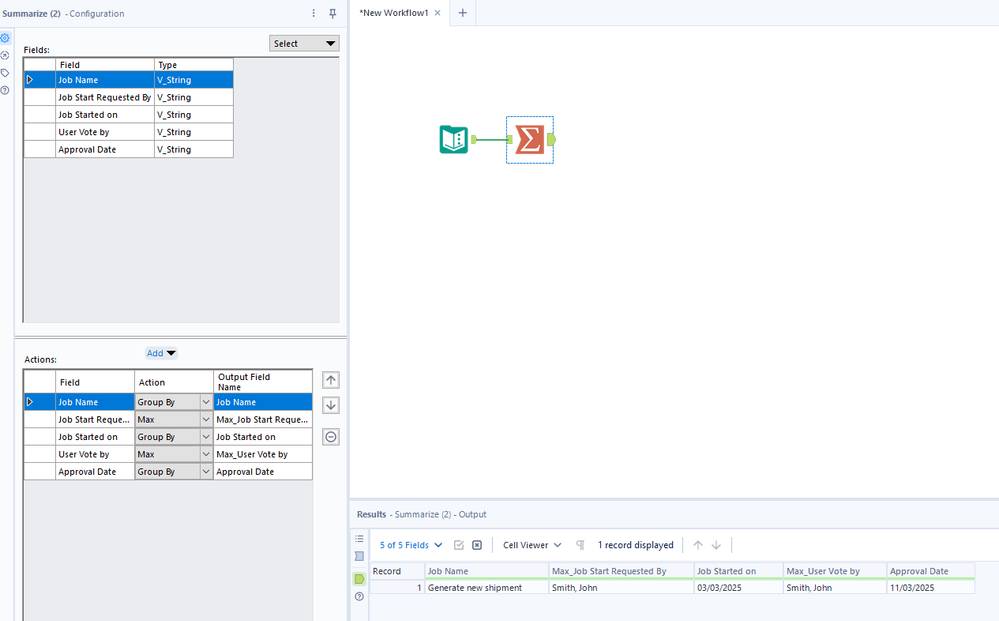The width and height of the screenshot is (999, 621).
Task: Expand the 5 of 5 Fields dropdown
Action: [x=411, y=545]
